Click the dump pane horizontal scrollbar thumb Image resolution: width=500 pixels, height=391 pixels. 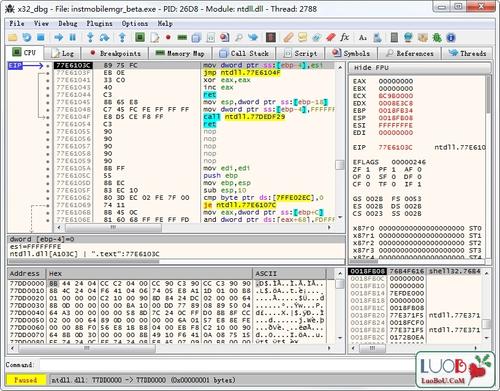tap(87, 348)
